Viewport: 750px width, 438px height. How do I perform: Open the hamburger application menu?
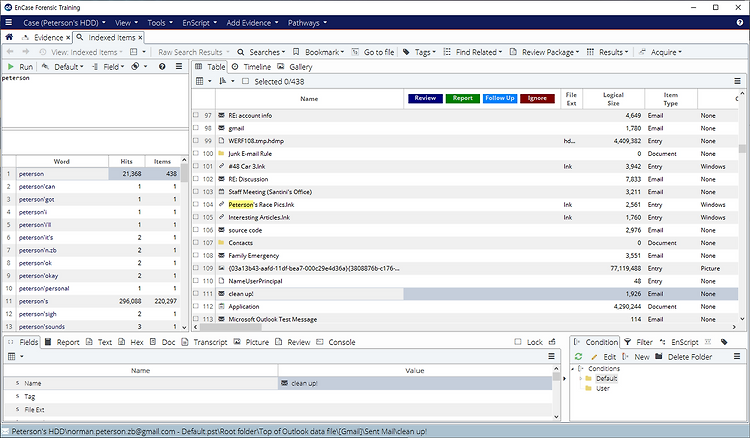pos(9,22)
